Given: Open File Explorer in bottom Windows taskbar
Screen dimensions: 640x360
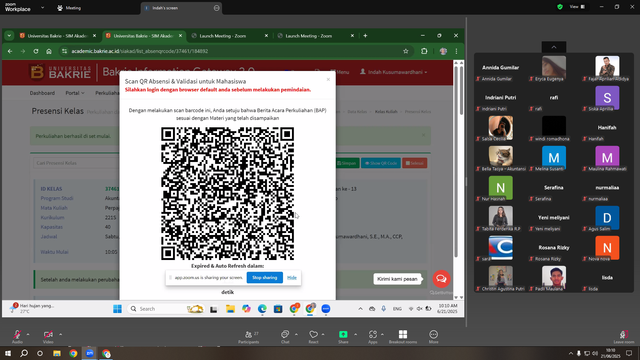Looking at the screenshot, I should click(x=57, y=353).
